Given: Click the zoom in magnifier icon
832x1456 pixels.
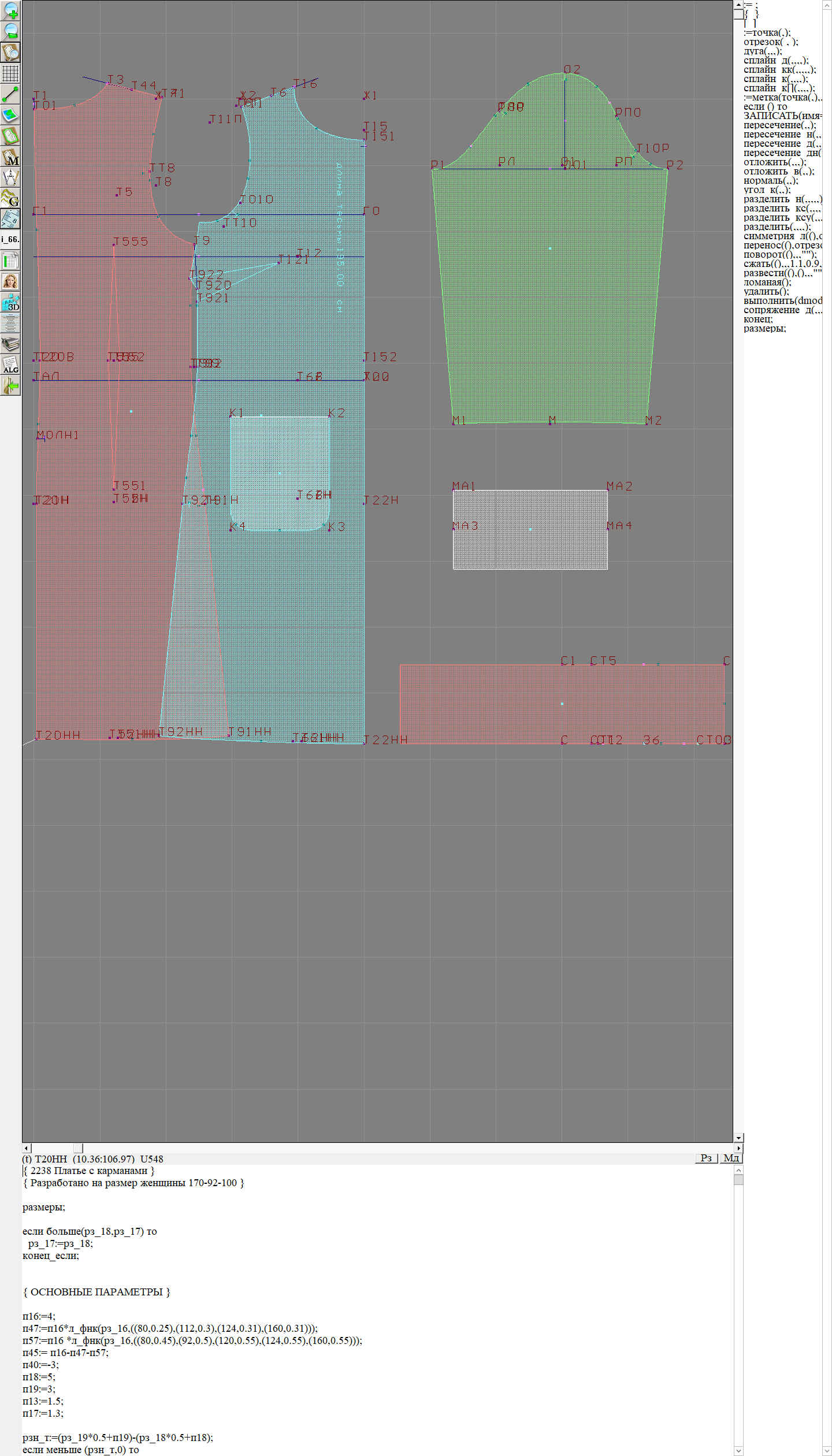Looking at the screenshot, I should click(10, 10).
